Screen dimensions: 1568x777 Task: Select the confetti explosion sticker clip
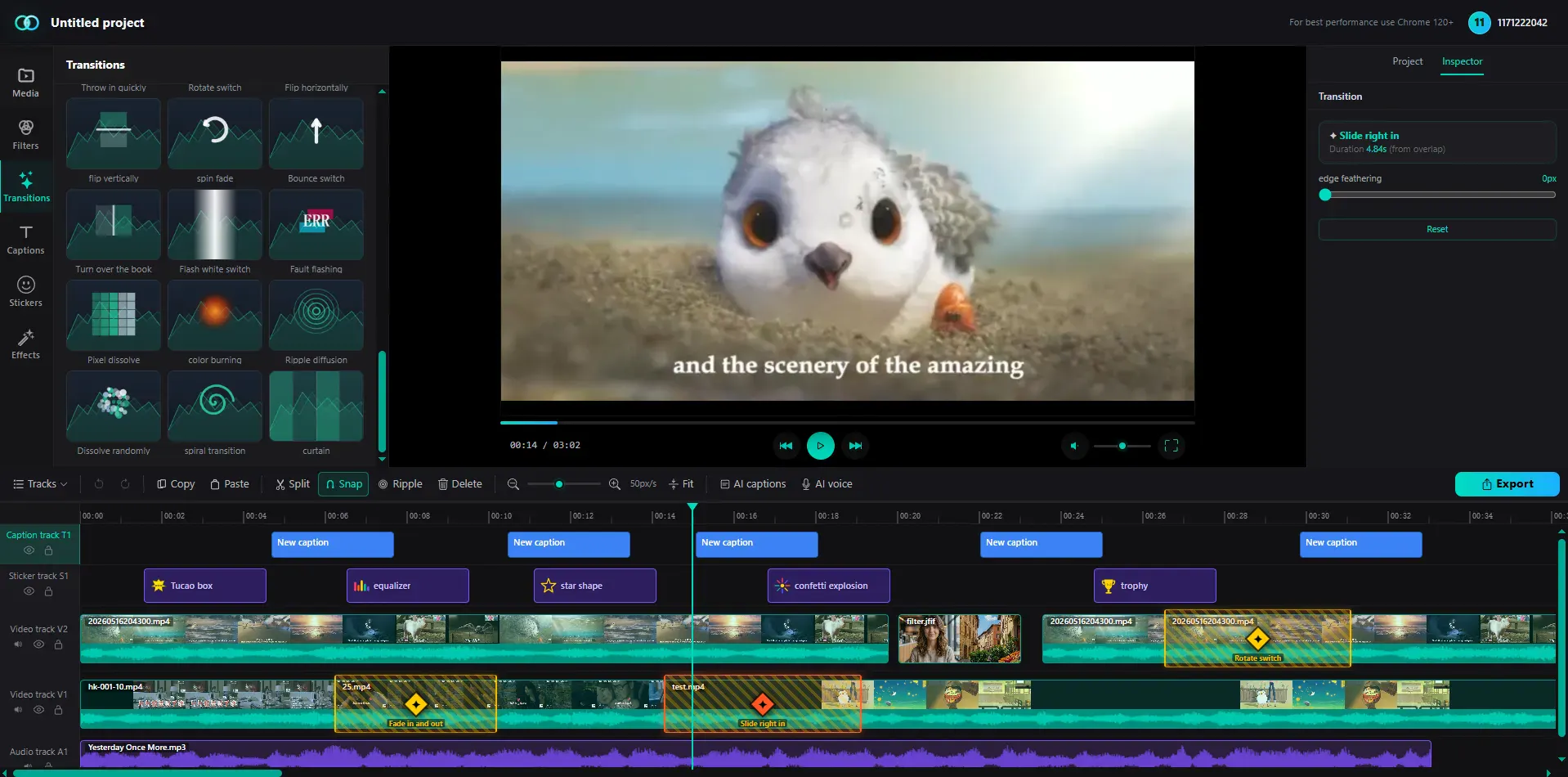pos(829,586)
